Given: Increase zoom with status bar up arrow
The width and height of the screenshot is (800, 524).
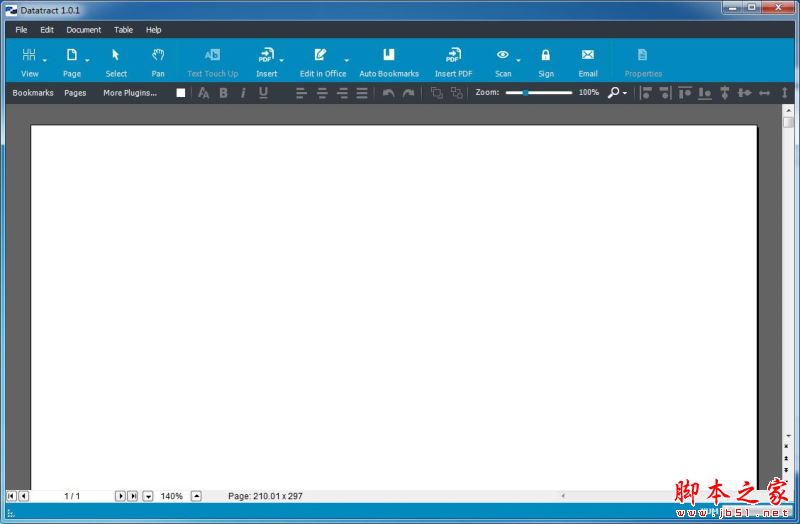Looking at the screenshot, I should point(196,496).
